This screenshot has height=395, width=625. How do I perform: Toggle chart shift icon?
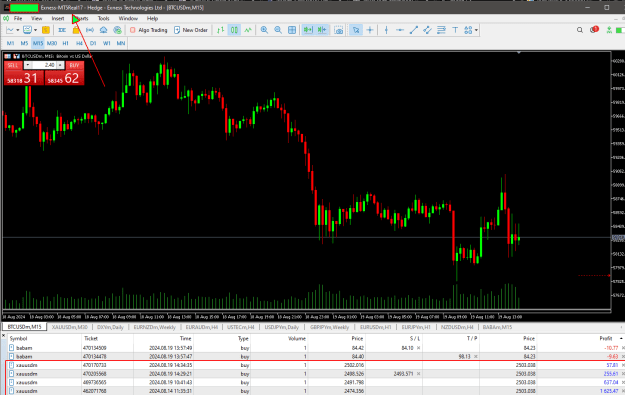coord(322,30)
